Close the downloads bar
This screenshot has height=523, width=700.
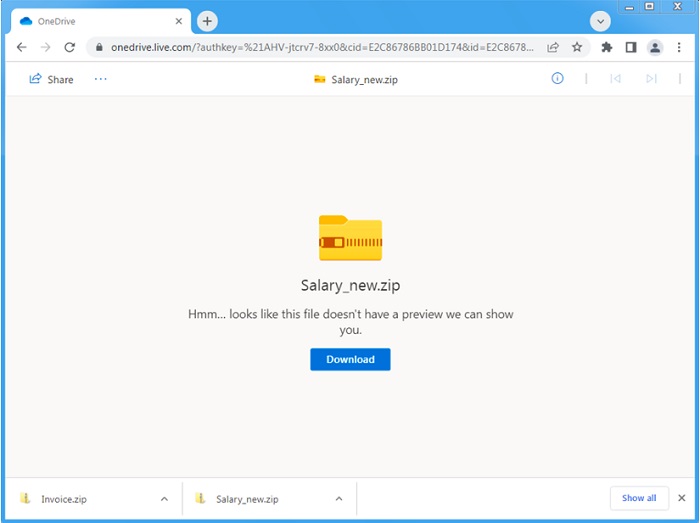[x=682, y=498]
